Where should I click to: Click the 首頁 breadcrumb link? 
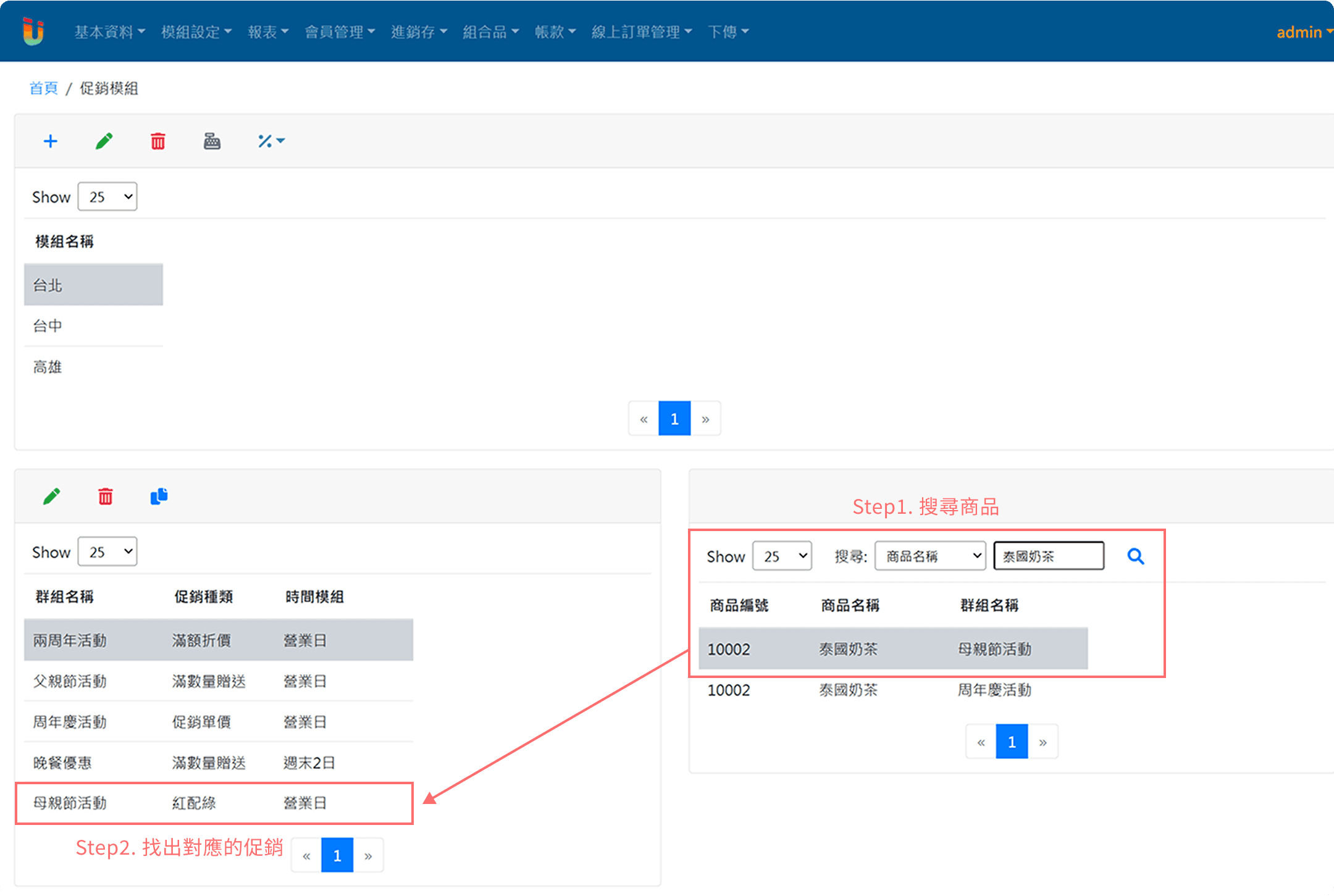43,88
